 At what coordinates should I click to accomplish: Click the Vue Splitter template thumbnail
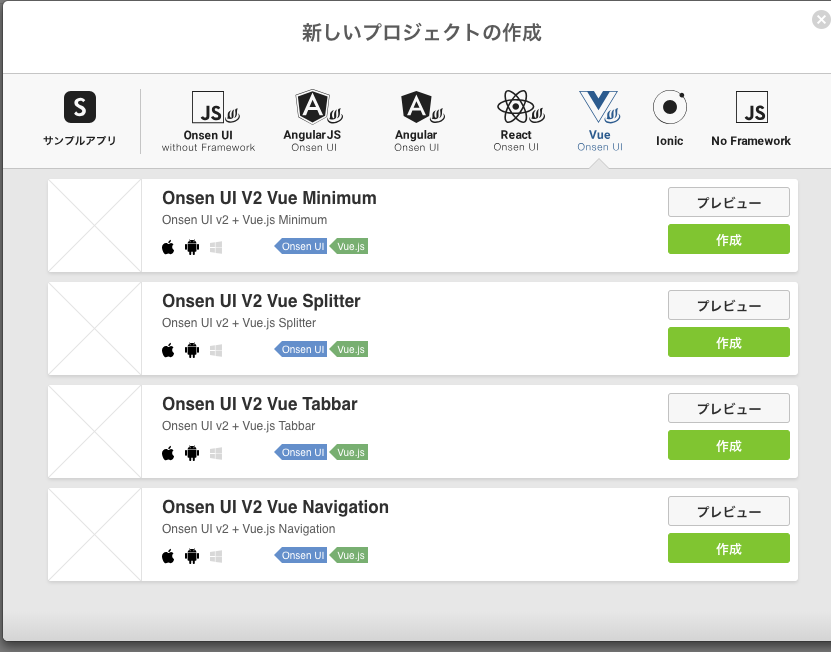(95, 329)
